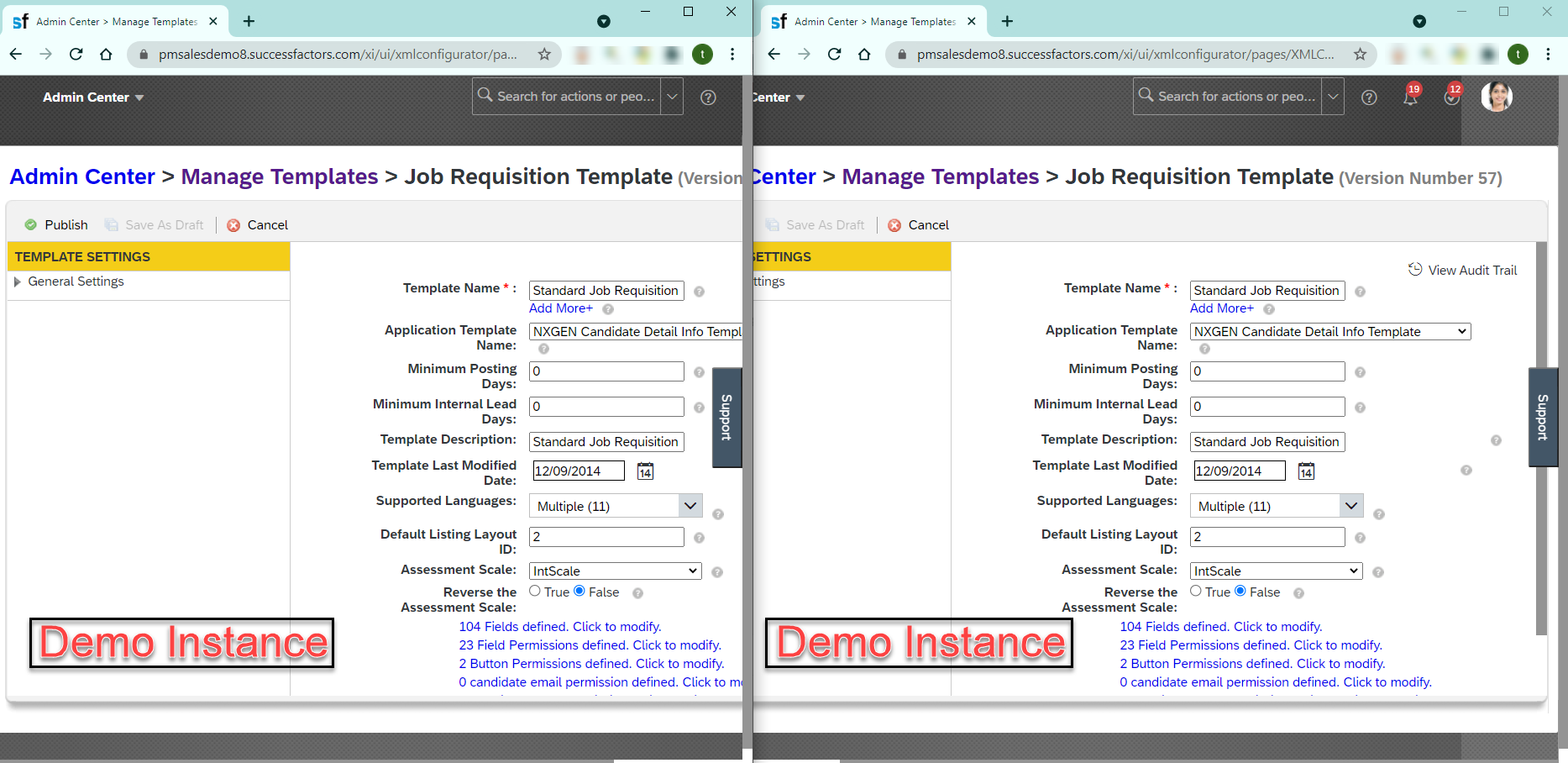Open 23 Field Permissions link in right window

pyautogui.click(x=1251, y=645)
